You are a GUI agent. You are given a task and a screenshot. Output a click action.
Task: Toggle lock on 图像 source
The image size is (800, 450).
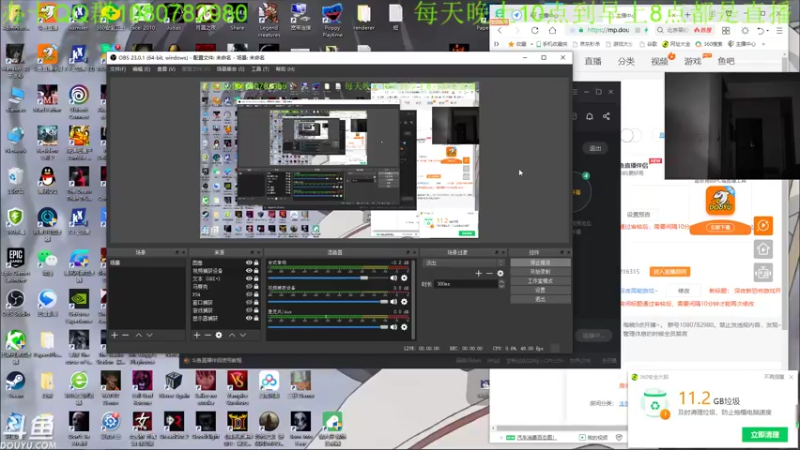[x=256, y=263]
